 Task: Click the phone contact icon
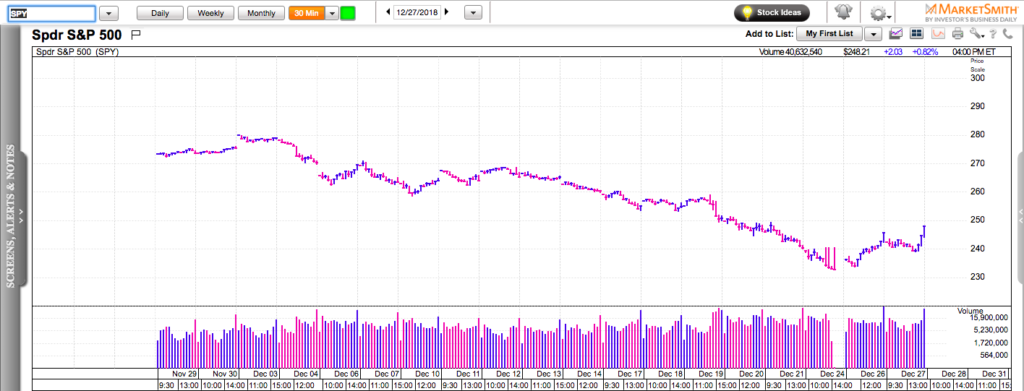[x=1008, y=34]
